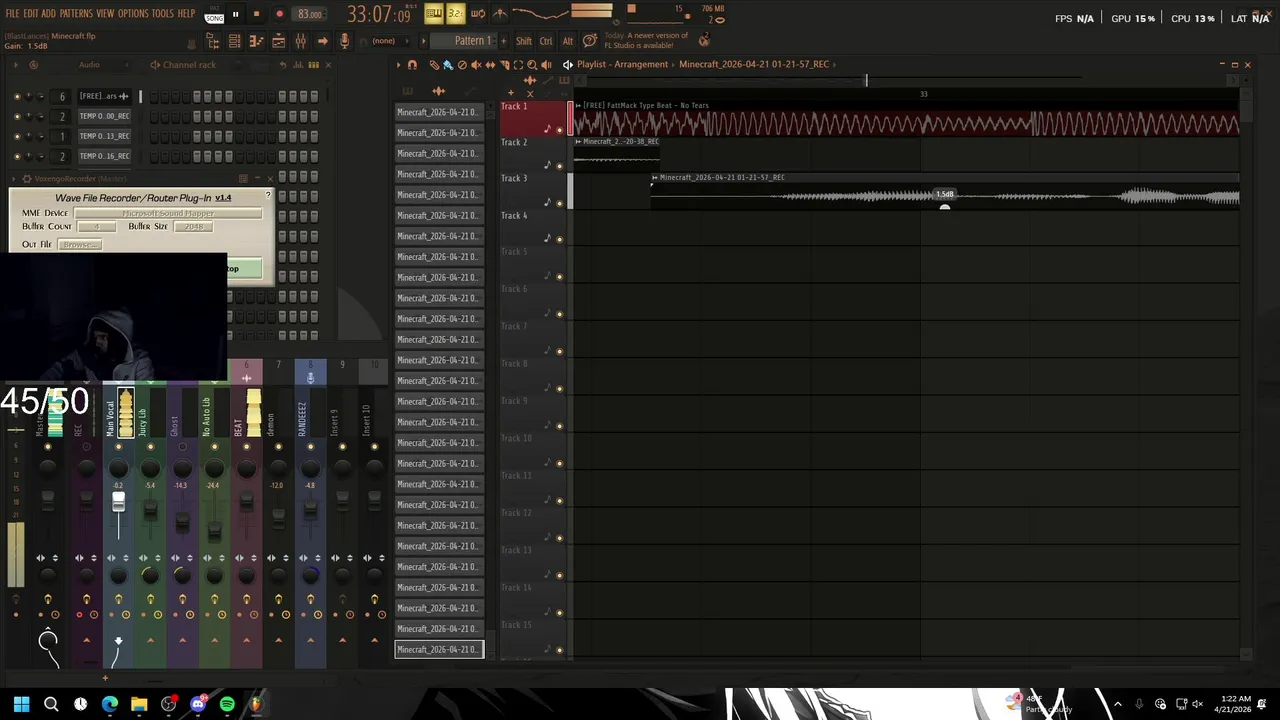1280x720 pixels.
Task: Open recorder plug-in help question mark
Action: [267, 196]
